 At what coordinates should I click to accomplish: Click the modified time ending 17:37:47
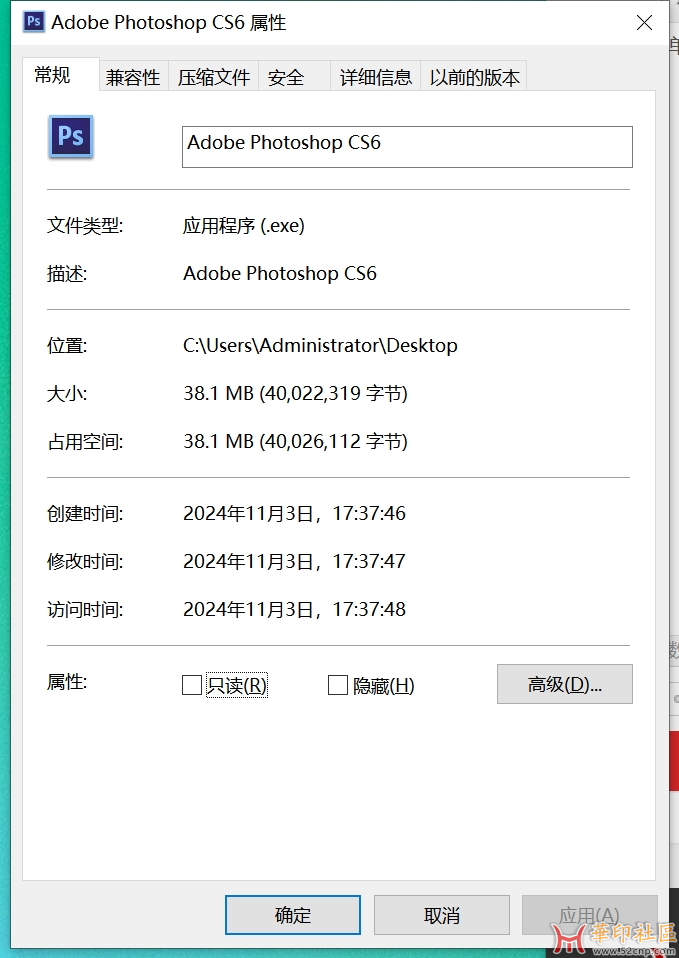pos(295,561)
